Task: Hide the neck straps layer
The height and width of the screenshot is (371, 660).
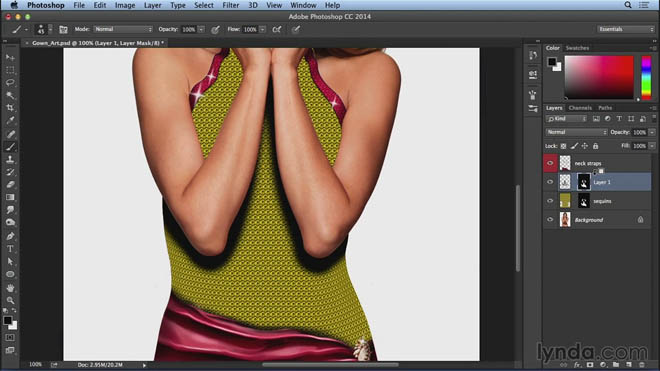Action: click(x=550, y=163)
